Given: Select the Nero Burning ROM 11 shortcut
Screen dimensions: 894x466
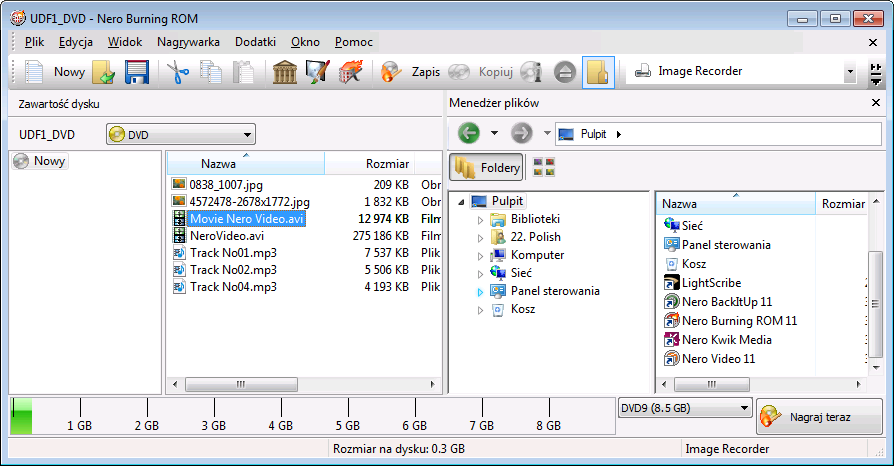Looking at the screenshot, I should click(730, 321).
